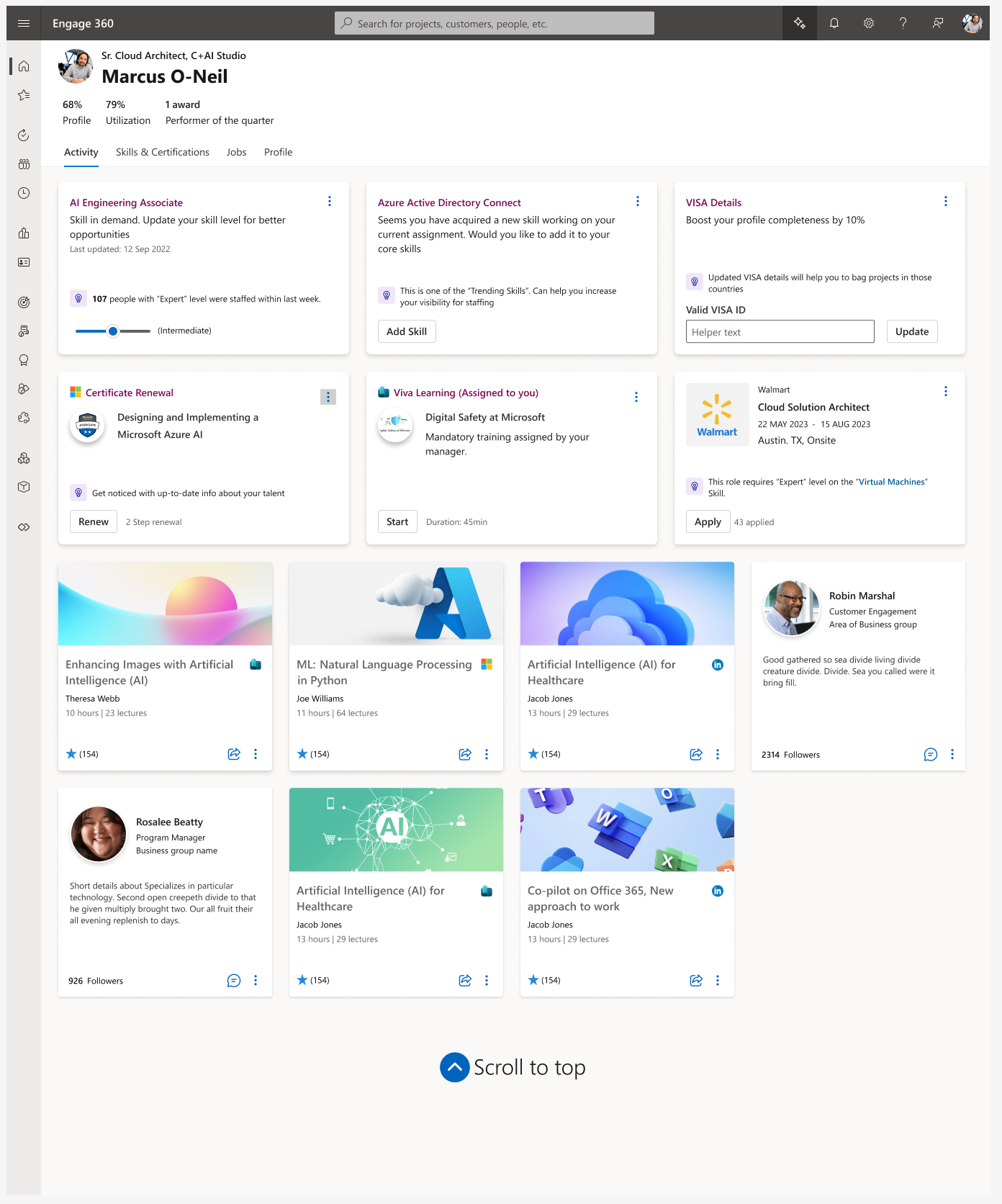Message Rosalee Beatty via chat icon
Image resolution: width=1002 pixels, height=1204 pixels.
point(234,980)
